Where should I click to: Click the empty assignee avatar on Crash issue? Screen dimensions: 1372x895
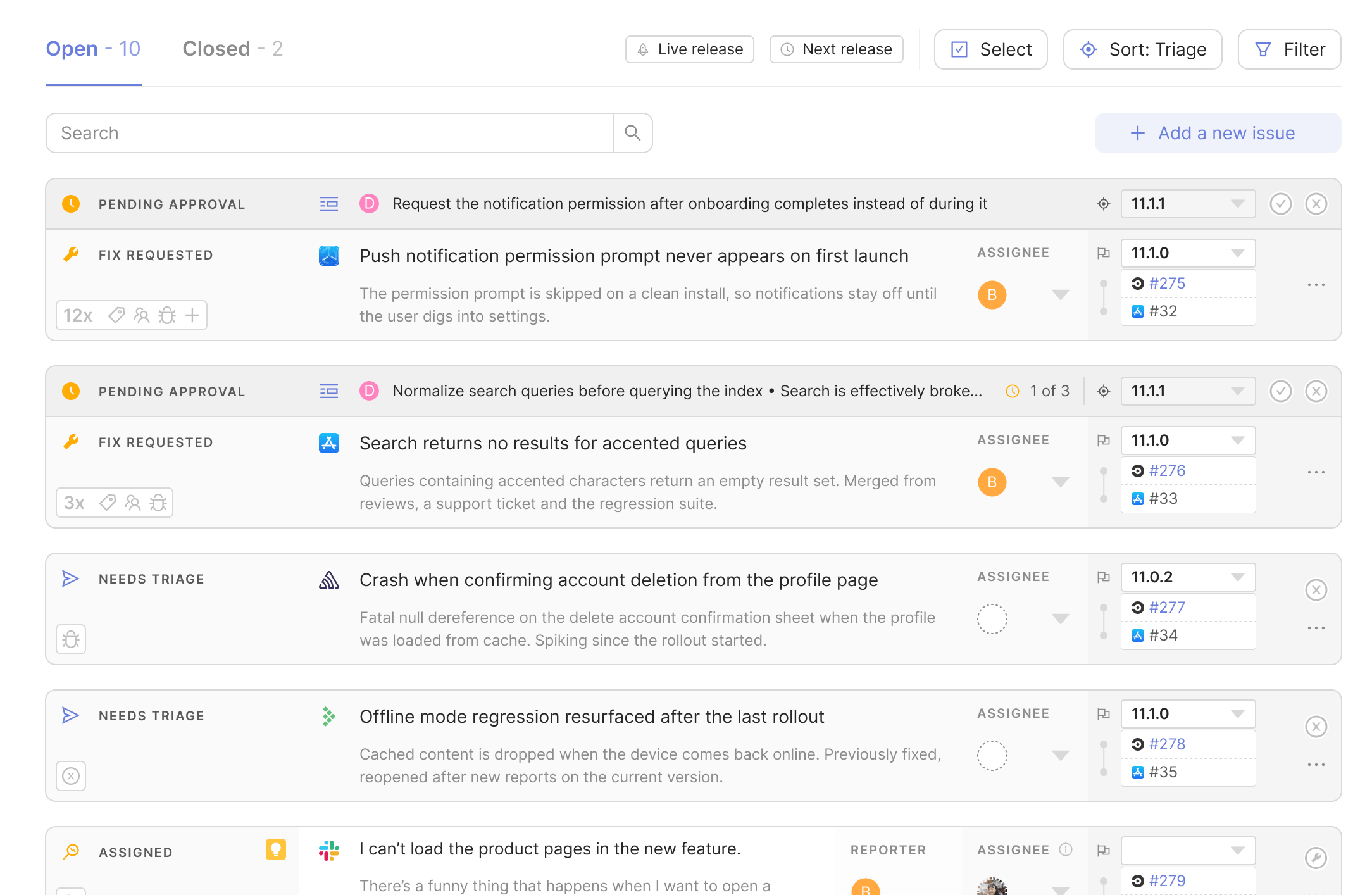pos(992,619)
